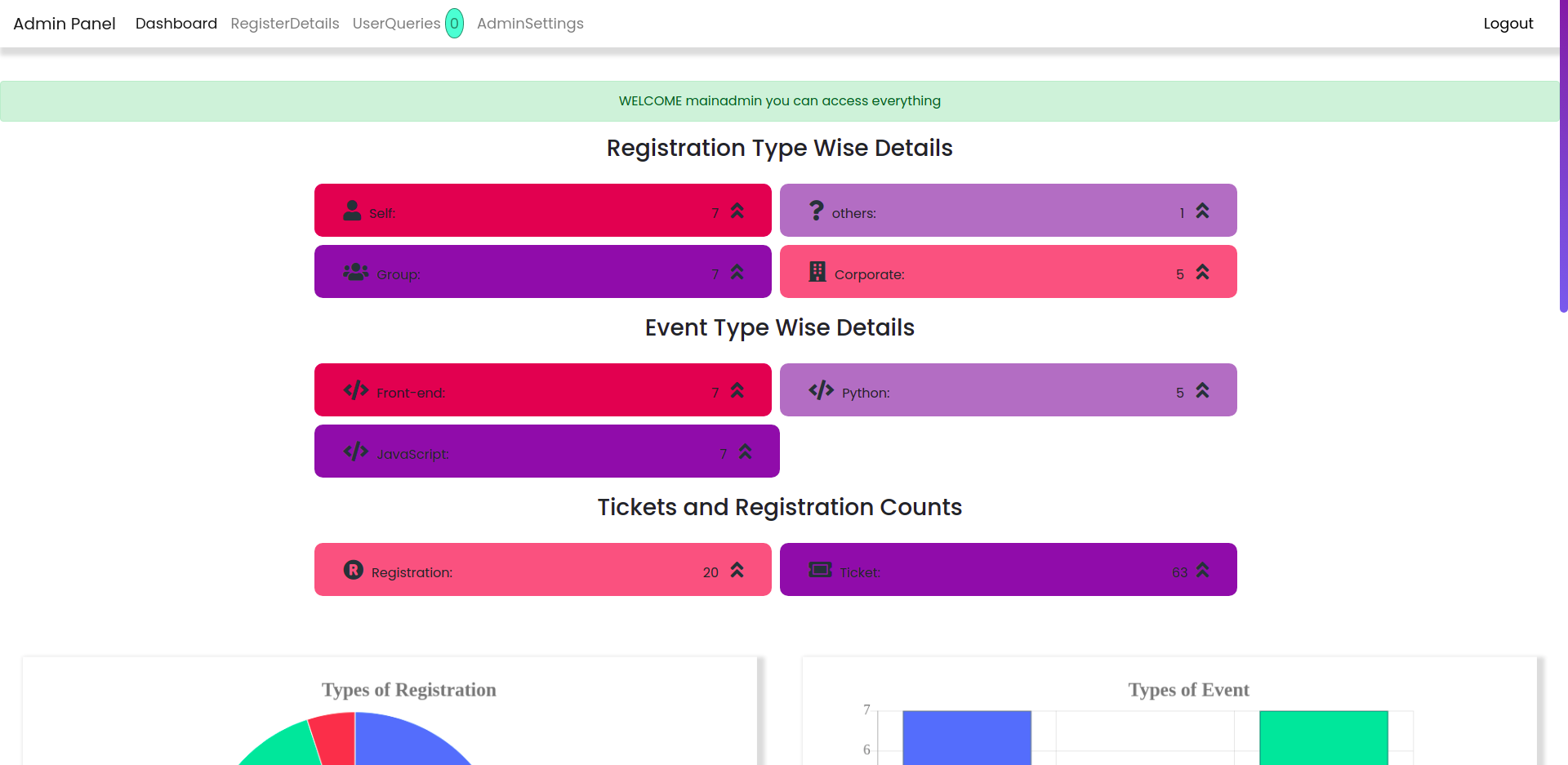Image resolution: width=1568 pixels, height=765 pixels.
Task: Click the Admin Panel brand link
Action: click(x=65, y=24)
